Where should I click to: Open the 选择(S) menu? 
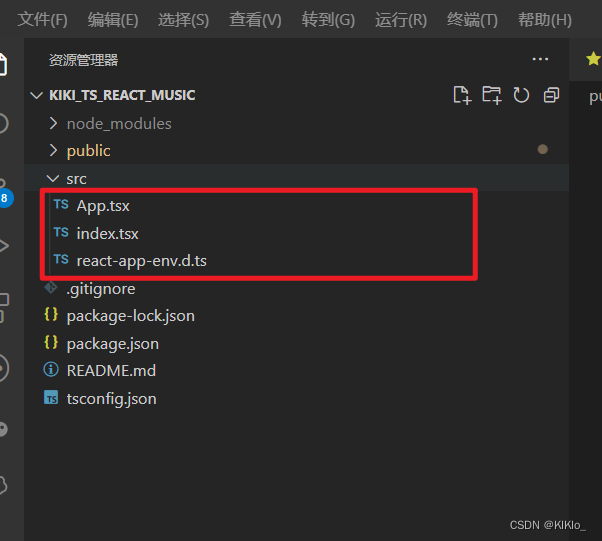click(184, 19)
